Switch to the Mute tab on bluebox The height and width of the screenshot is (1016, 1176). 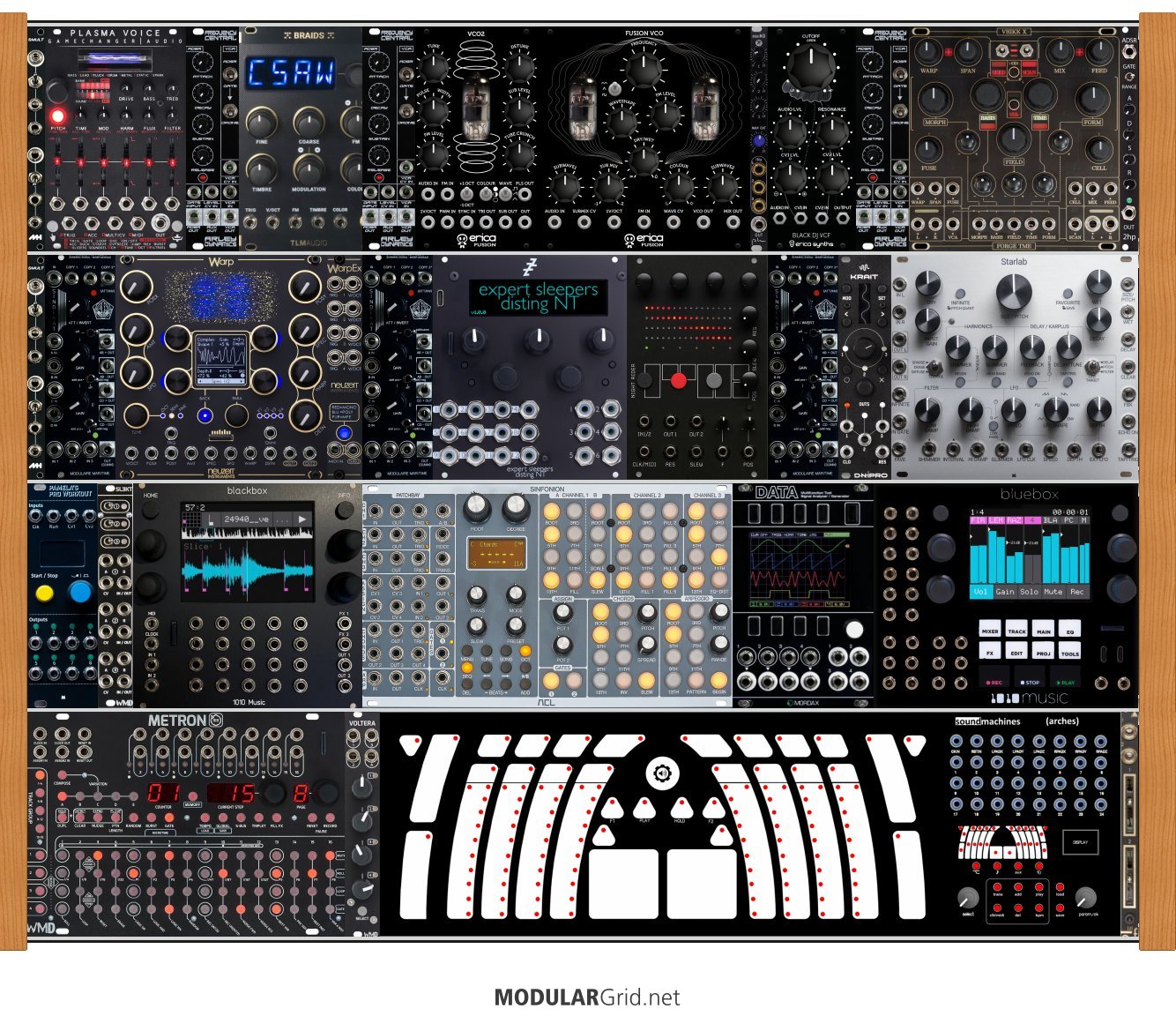(1053, 592)
